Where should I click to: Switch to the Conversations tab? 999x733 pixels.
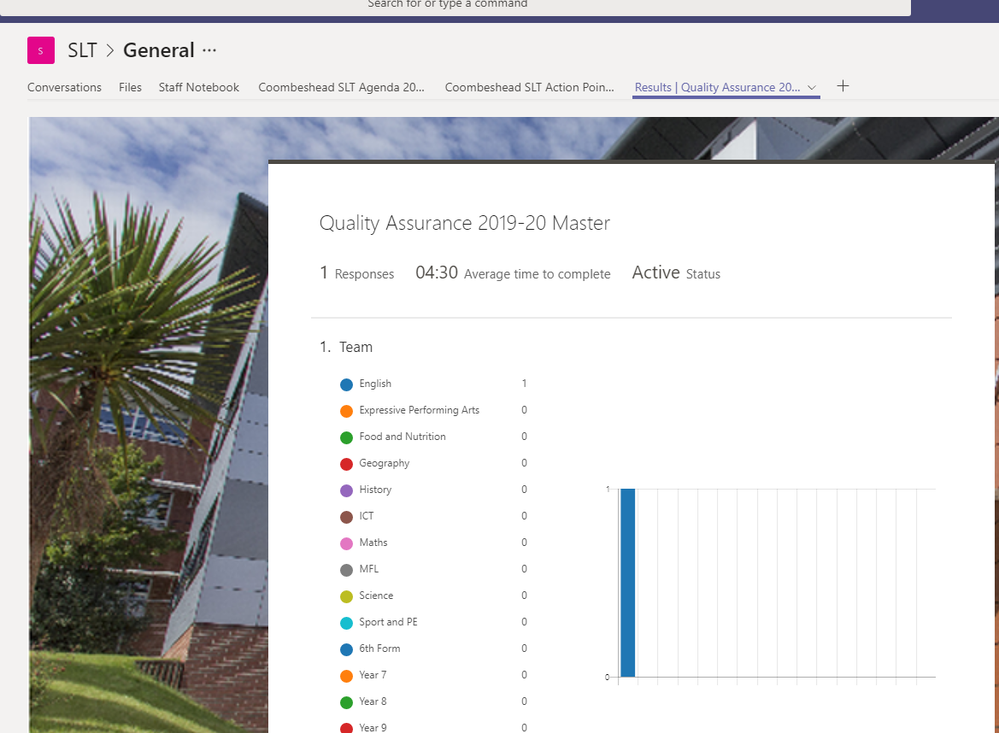click(64, 87)
